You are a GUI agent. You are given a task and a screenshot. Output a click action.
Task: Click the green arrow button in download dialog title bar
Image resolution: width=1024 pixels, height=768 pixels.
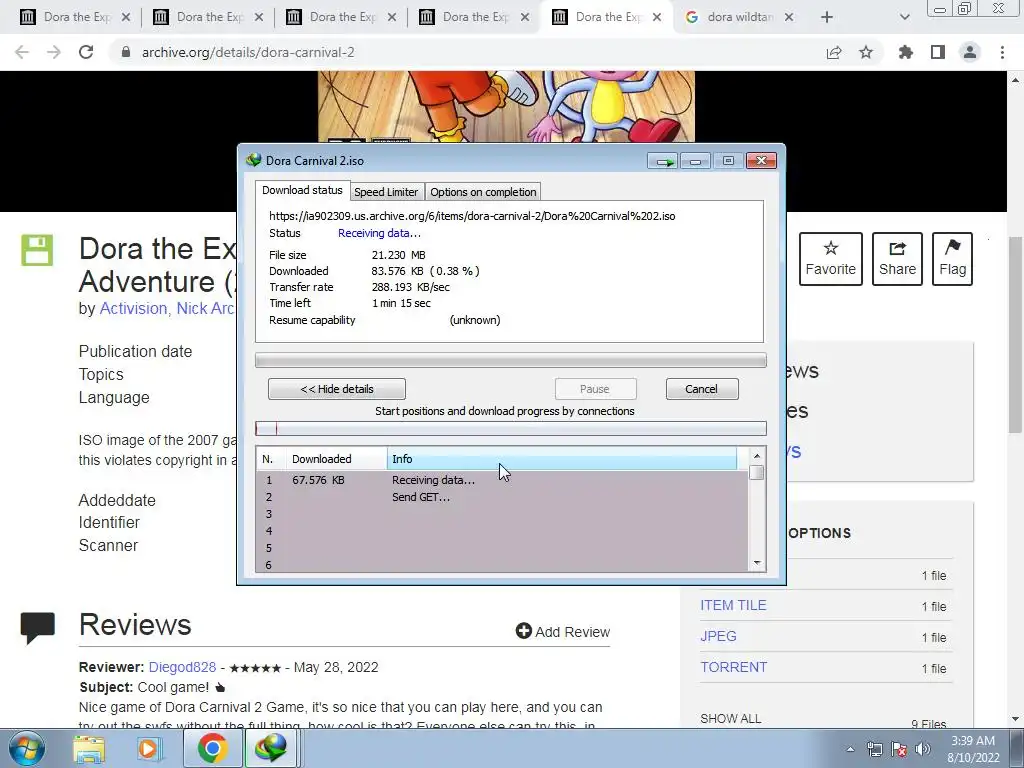click(664, 161)
